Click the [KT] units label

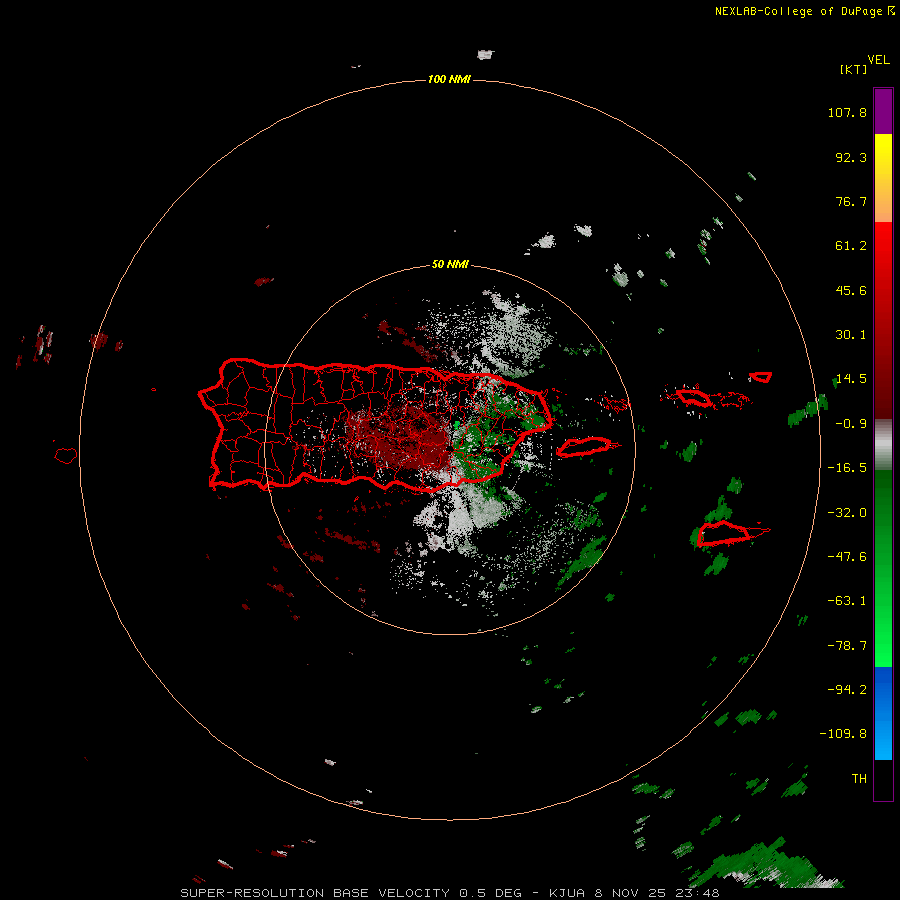pos(854,69)
